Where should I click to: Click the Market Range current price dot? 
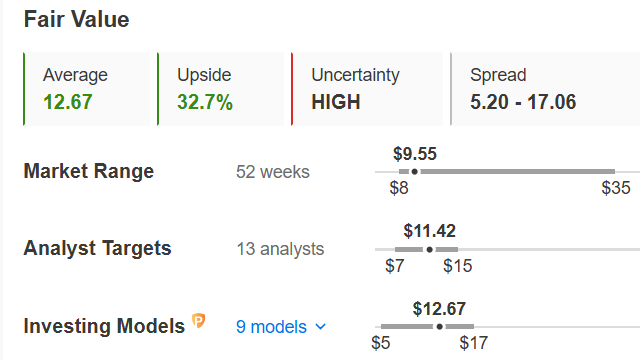click(414, 172)
